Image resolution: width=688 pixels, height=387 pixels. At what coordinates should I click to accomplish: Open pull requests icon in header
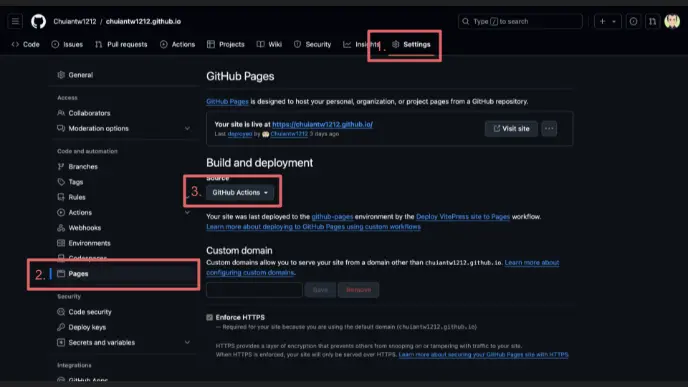click(x=652, y=21)
